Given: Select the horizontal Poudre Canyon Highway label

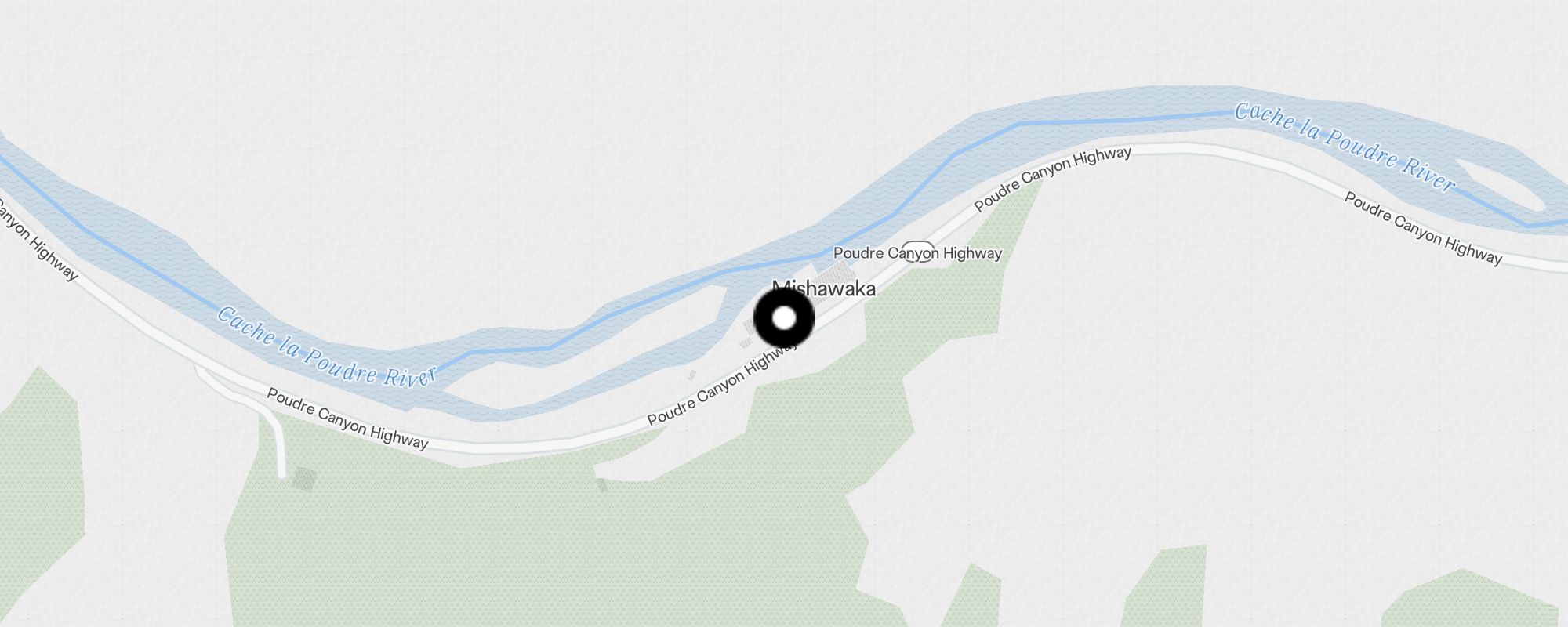Looking at the screenshot, I should click(917, 253).
